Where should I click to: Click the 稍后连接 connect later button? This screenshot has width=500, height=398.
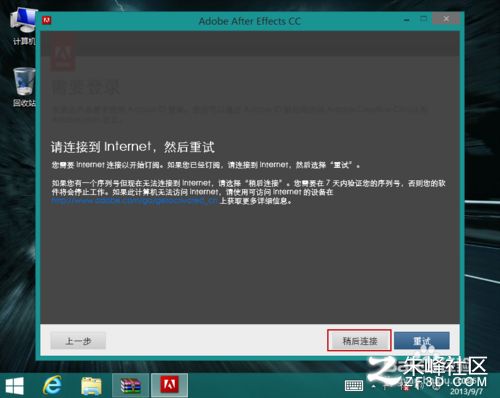(x=359, y=341)
